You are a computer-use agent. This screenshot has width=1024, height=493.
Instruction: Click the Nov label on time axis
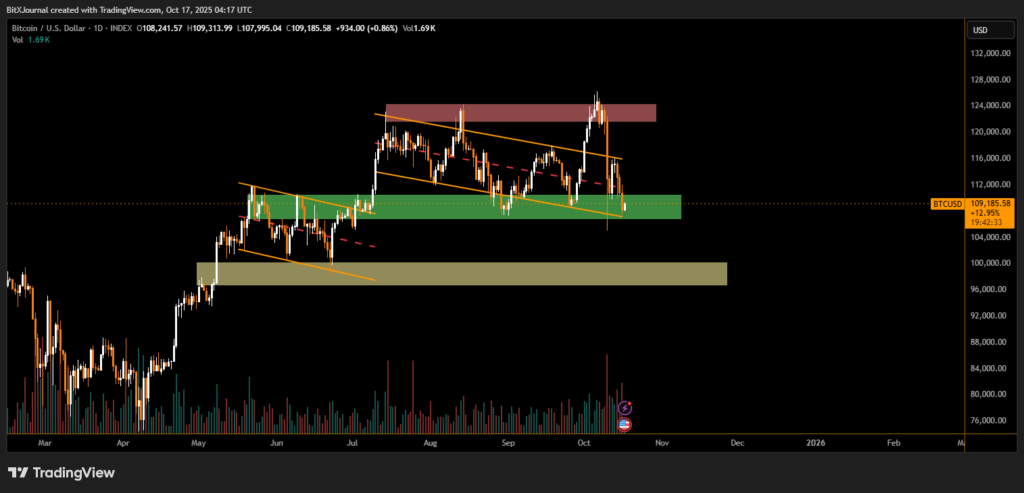click(x=661, y=441)
